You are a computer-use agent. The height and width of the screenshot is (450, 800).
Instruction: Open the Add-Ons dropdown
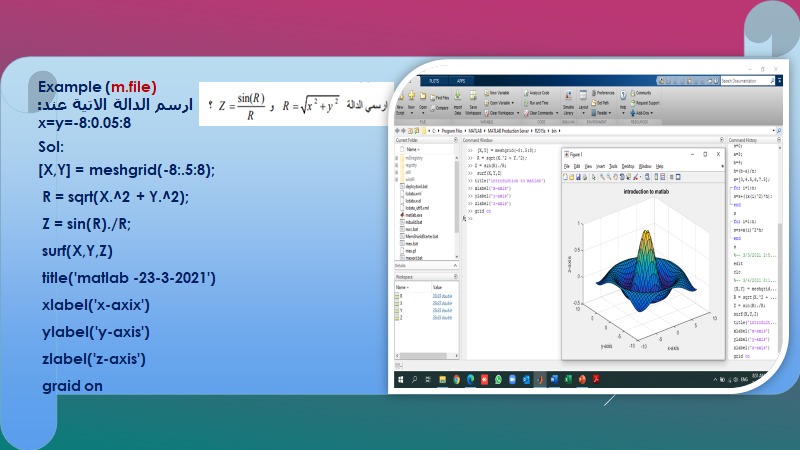[x=640, y=111]
